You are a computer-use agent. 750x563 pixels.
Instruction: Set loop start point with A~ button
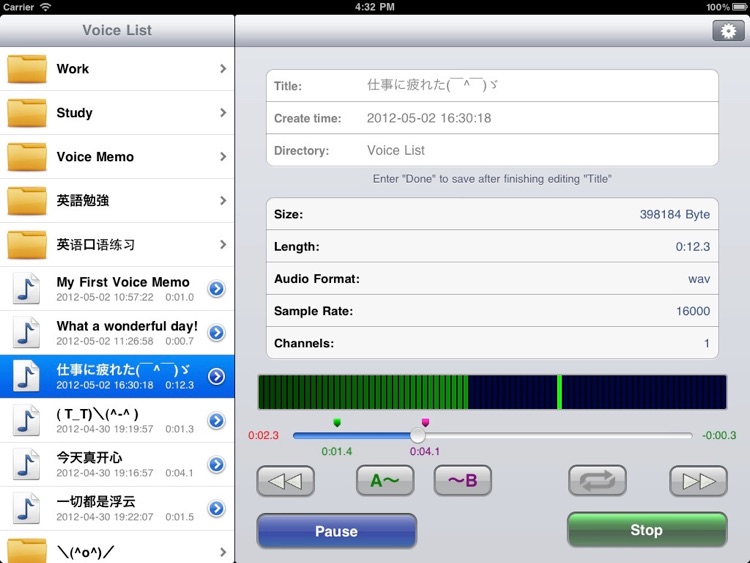(385, 481)
